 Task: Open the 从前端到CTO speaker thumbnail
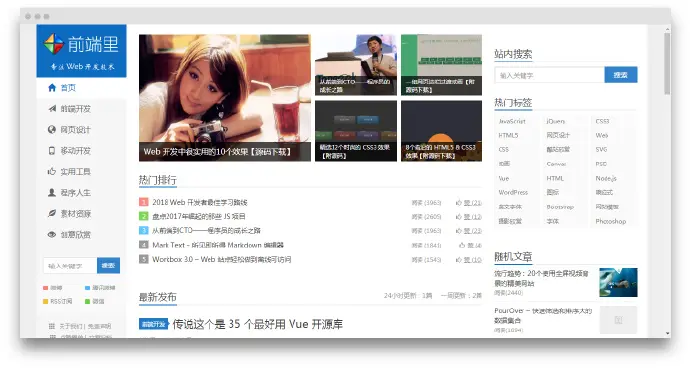(x=356, y=65)
